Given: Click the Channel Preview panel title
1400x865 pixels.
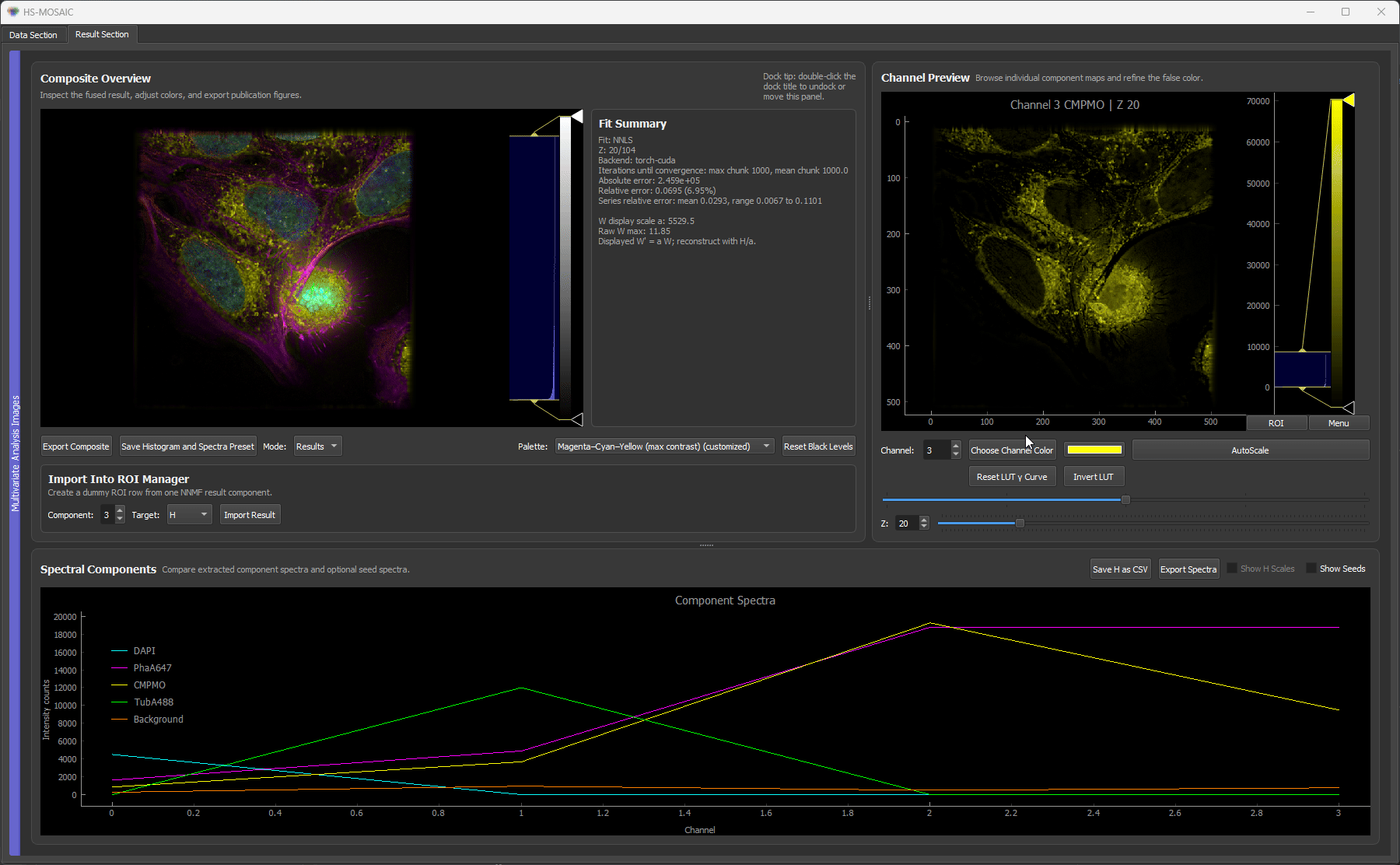Looking at the screenshot, I should 925,78.
